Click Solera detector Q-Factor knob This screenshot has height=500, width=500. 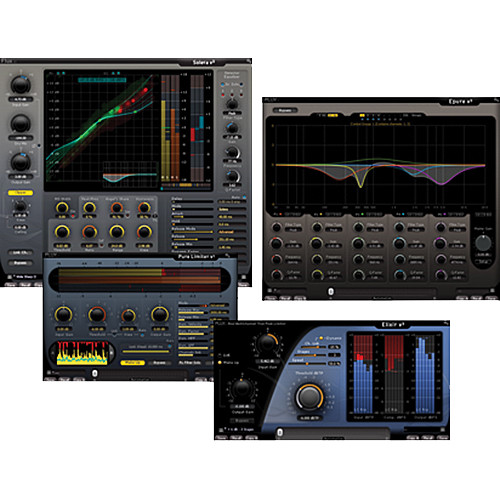[232, 176]
